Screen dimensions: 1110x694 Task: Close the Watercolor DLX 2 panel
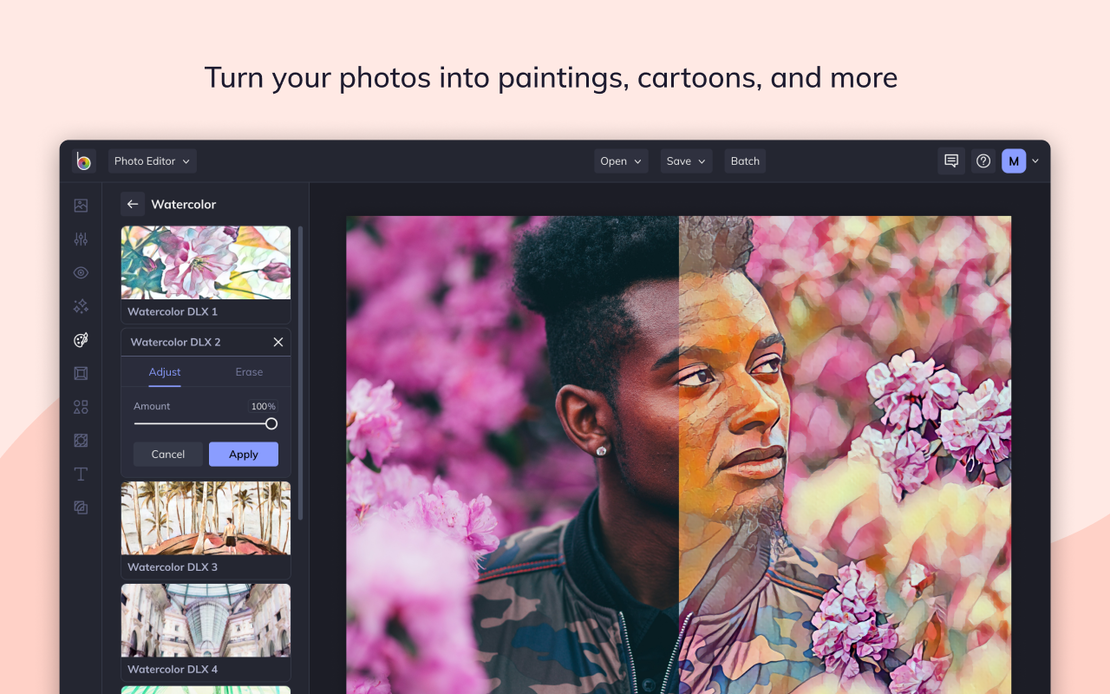tap(278, 342)
